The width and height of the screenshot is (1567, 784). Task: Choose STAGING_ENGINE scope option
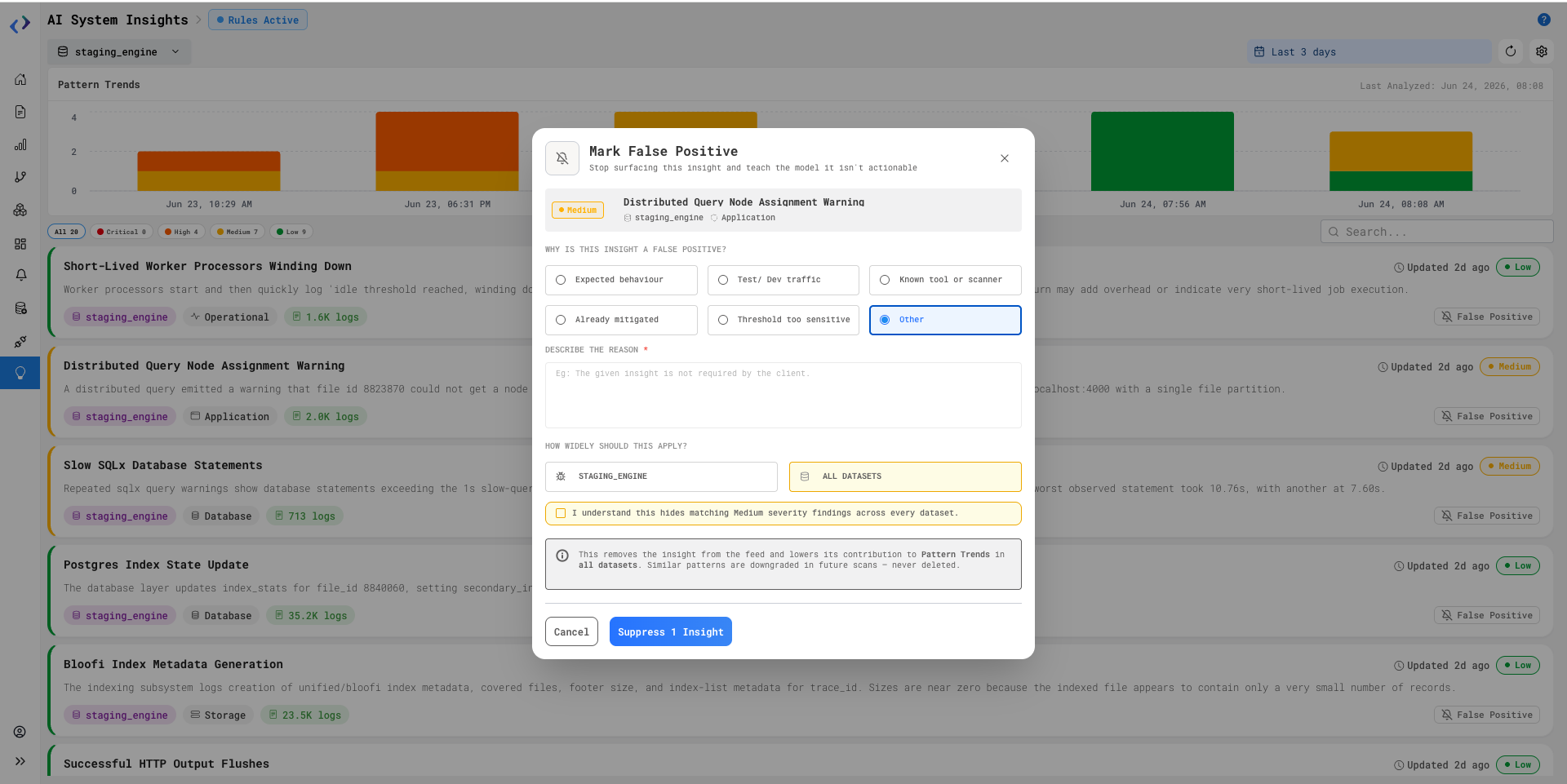click(x=661, y=476)
